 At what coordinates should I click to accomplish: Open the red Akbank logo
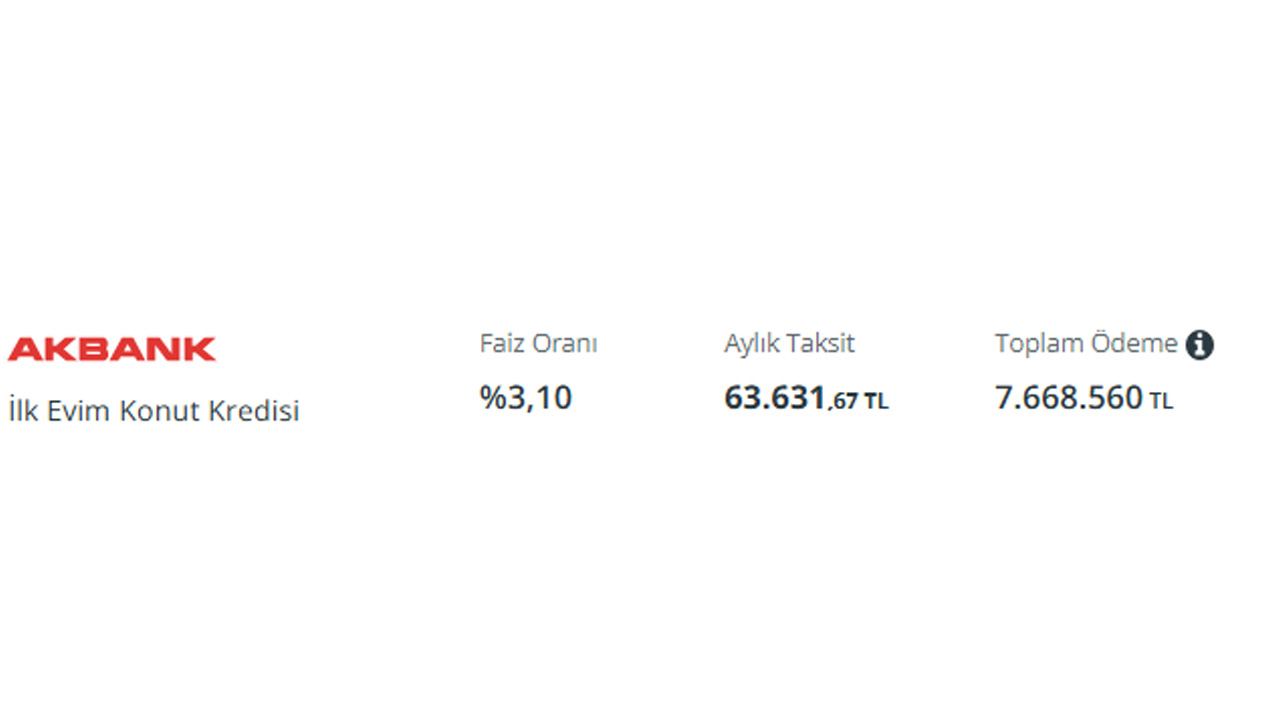[112, 349]
